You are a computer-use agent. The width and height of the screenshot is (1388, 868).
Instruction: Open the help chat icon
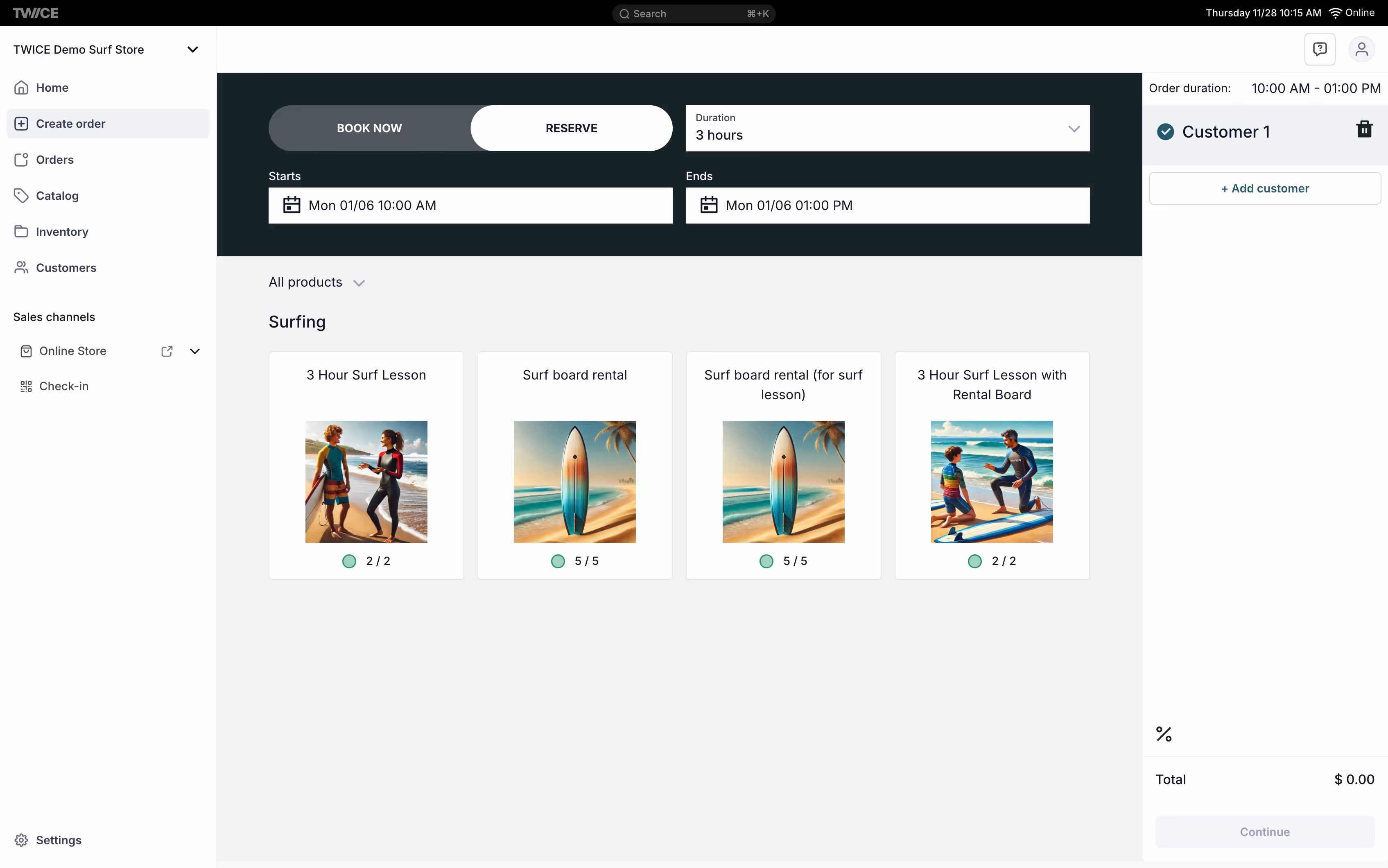coord(1319,50)
